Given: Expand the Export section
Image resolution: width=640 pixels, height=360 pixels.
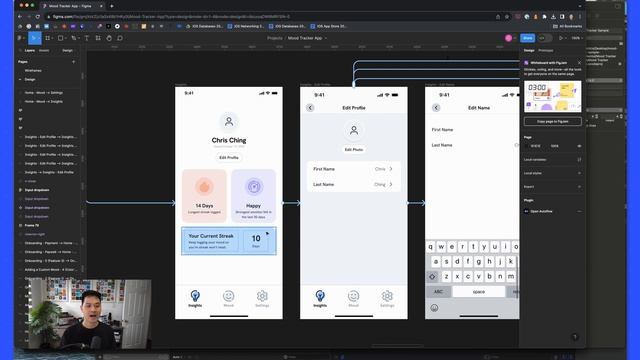Looking at the screenshot, I should (579, 187).
